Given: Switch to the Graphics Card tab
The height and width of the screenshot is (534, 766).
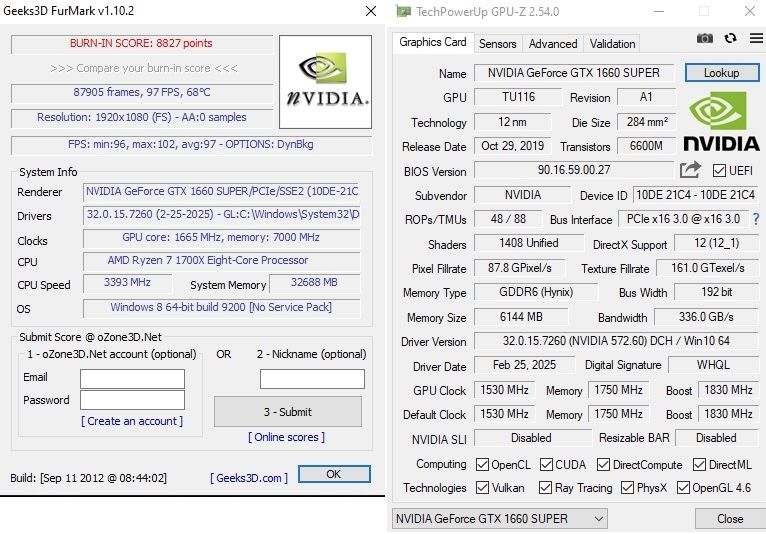Looking at the screenshot, I should [x=433, y=43].
